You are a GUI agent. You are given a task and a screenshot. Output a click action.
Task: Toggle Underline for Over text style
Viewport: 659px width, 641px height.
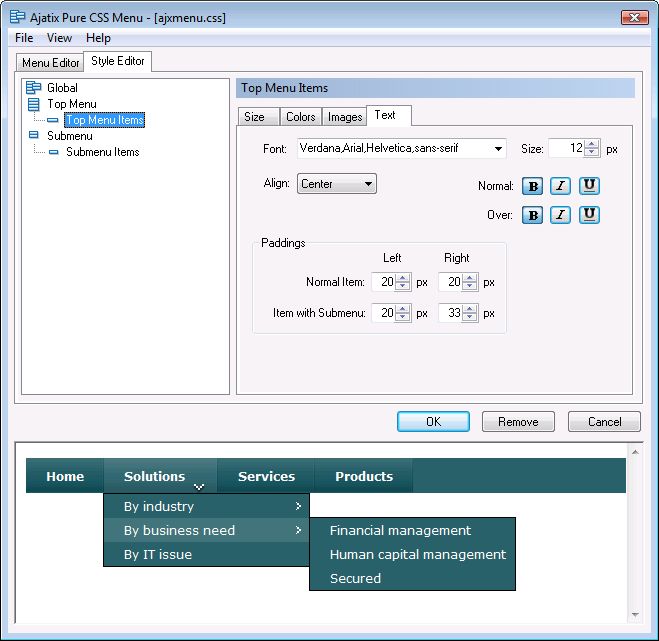tap(589, 215)
